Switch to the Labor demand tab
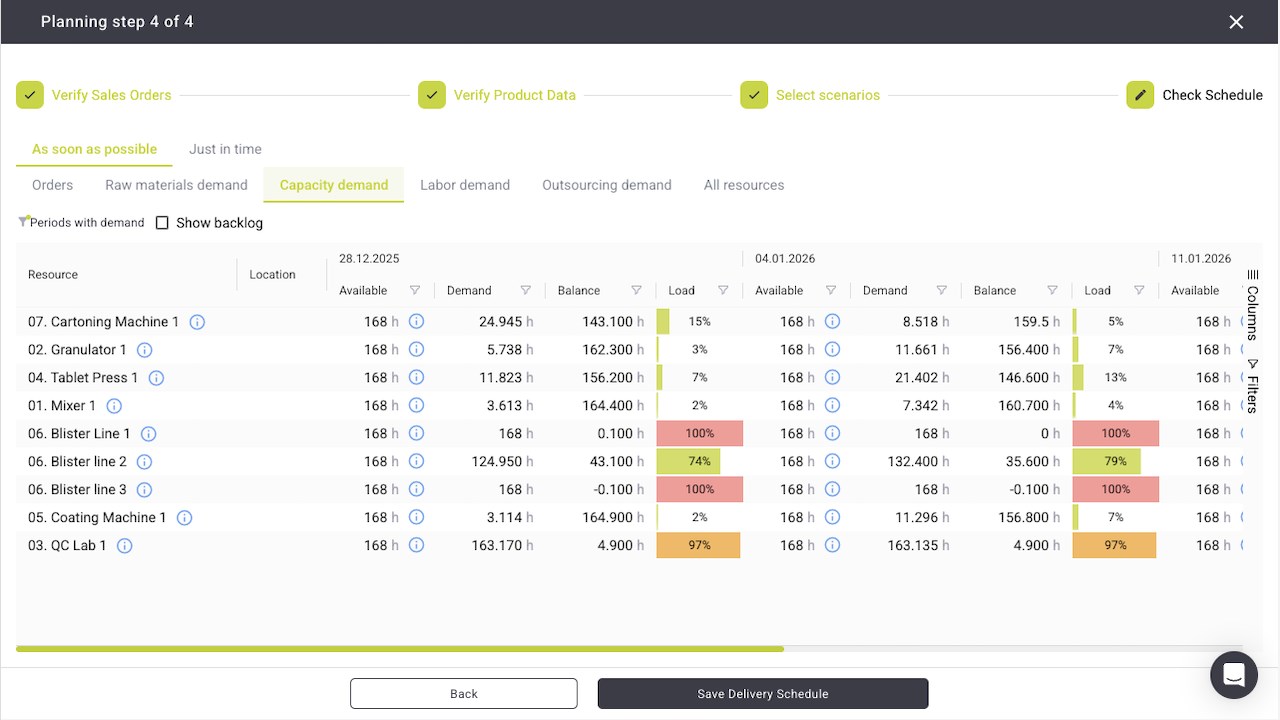This screenshot has height=720, width=1280. click(465, 185)
